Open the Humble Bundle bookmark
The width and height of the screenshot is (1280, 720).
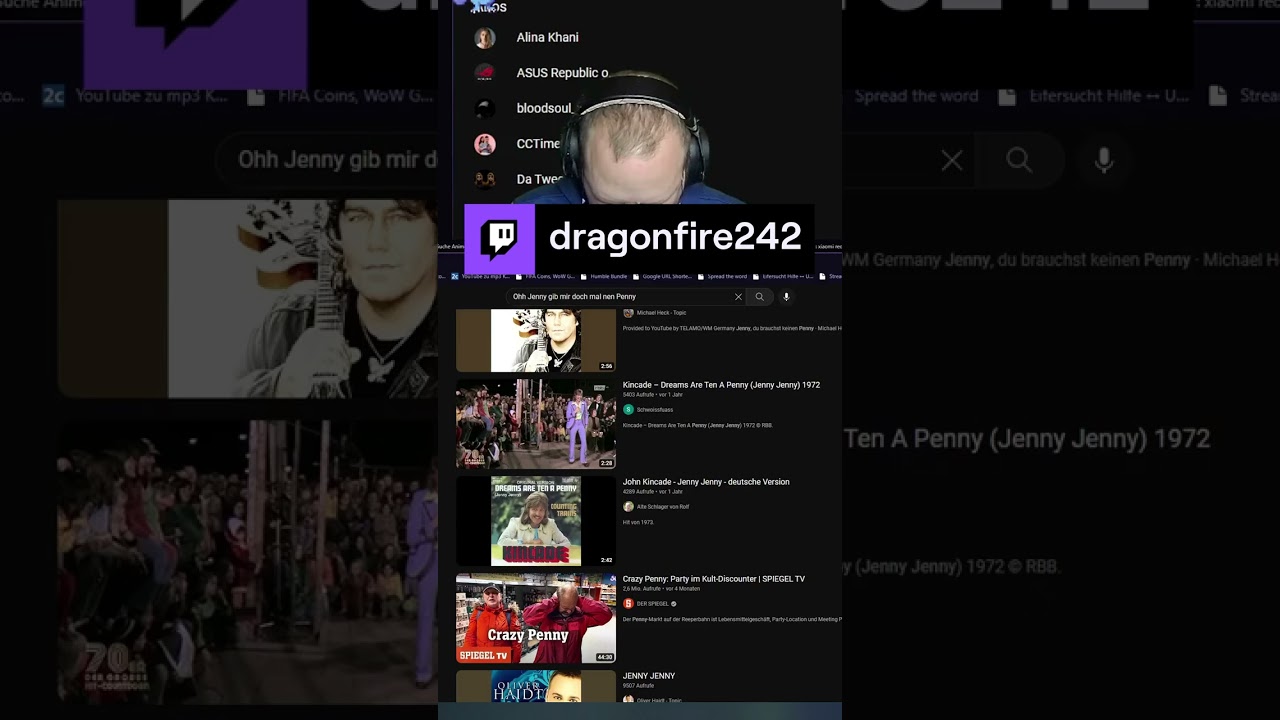(604, 276)
